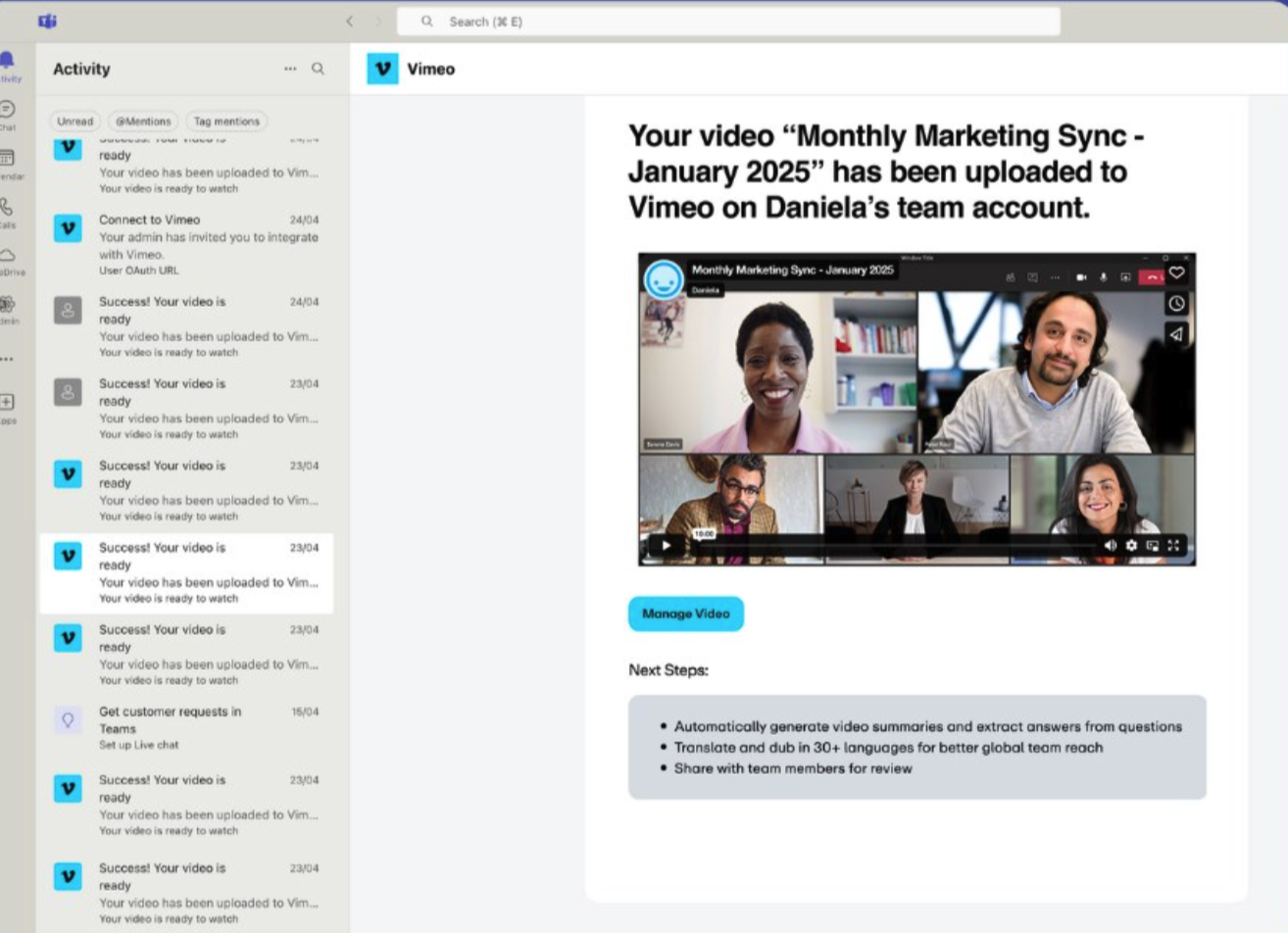This screenshot has height=933, width=1288.
Task: Open the Connect to Vimeo notification
Action: tap(186, 244)
